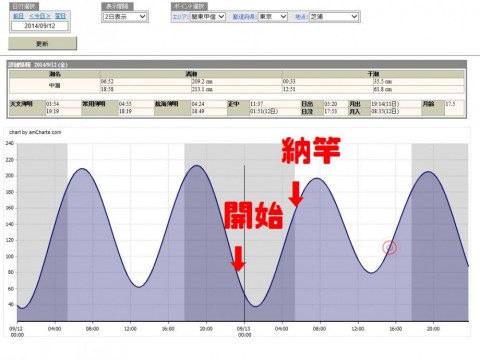
Task: Open the location dropdown showing 芝浦
Action: coord(334,17)
